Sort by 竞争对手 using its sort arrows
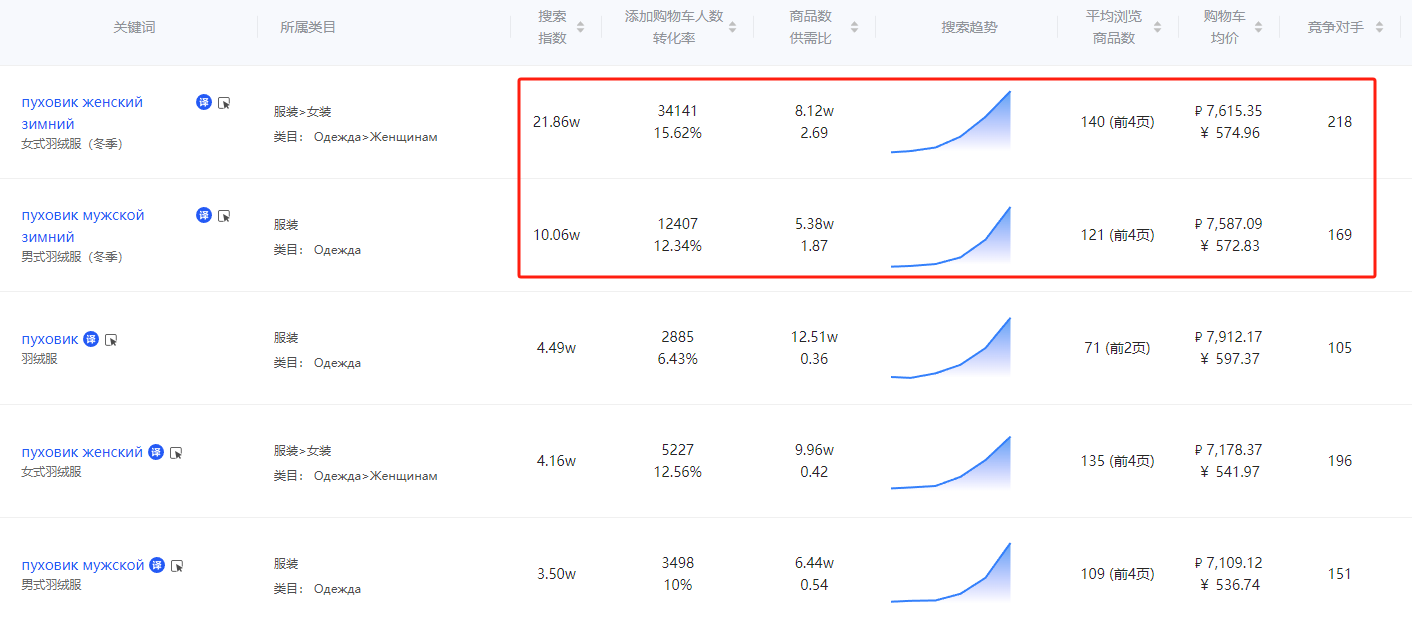This screenshot has width=1412, height=619. click(1380, 27)
